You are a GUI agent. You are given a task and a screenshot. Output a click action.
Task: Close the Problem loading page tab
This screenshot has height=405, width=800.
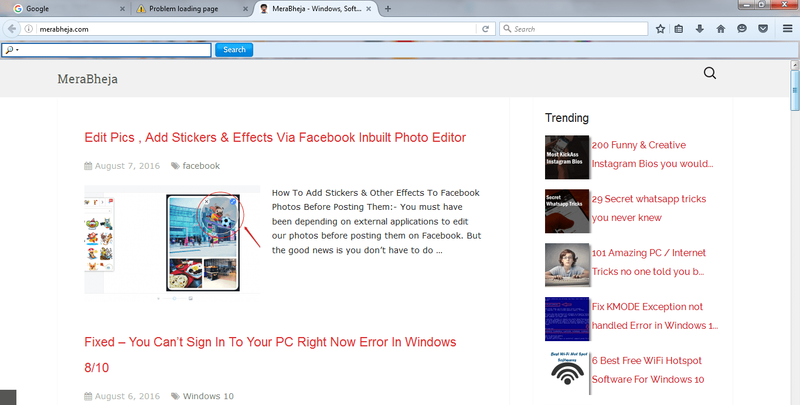pyautogui.click(x=245, y=9)
